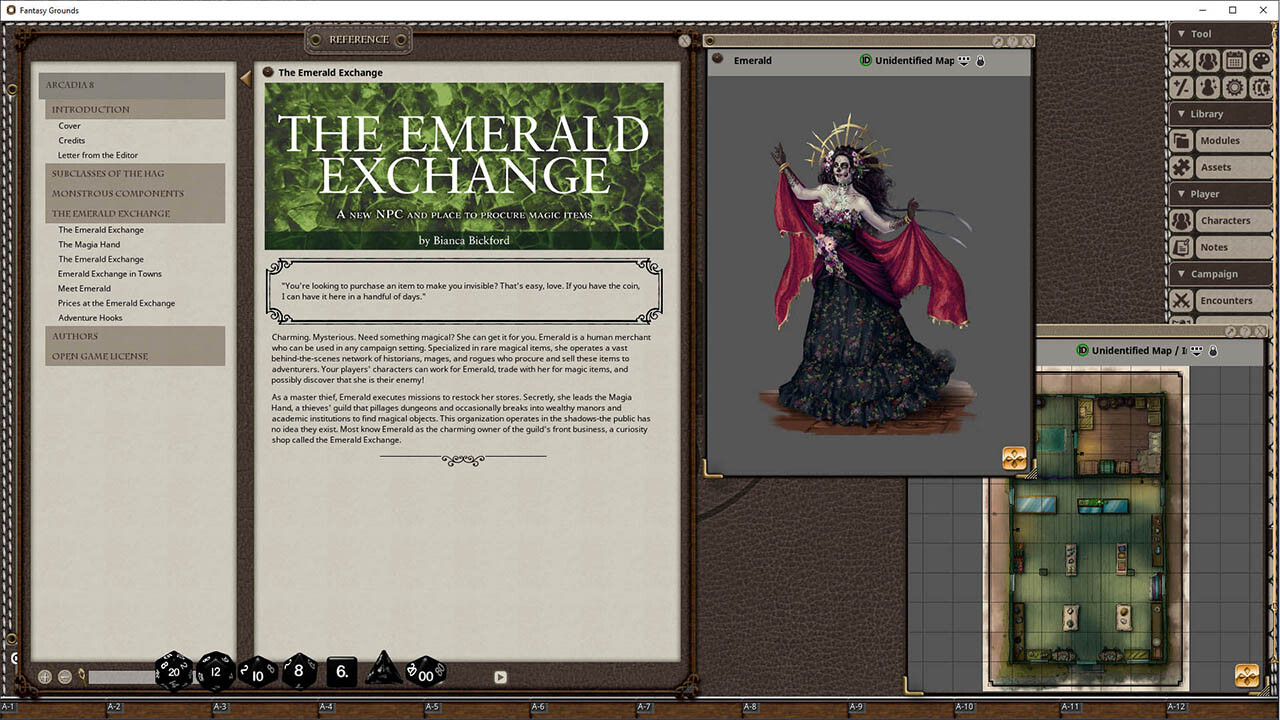The width and height of the screenshot is (1280, 720).
Task: Click the Effects character tool icon
Action: [1208, 87]
